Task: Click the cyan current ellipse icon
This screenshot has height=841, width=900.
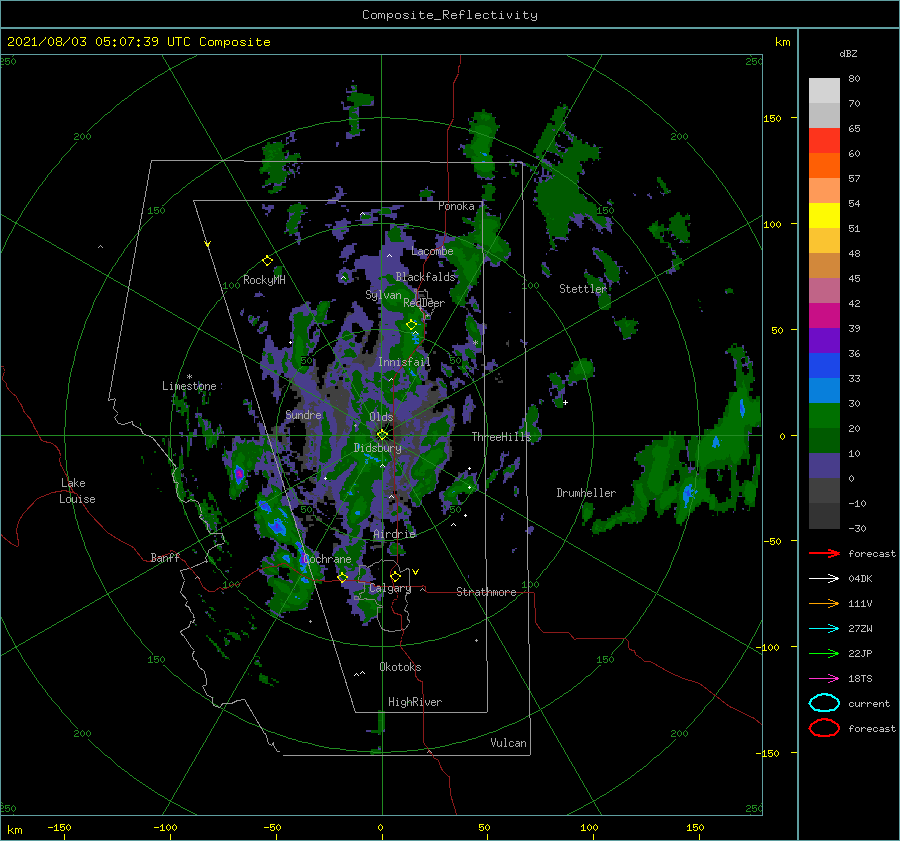Action: 824,703
